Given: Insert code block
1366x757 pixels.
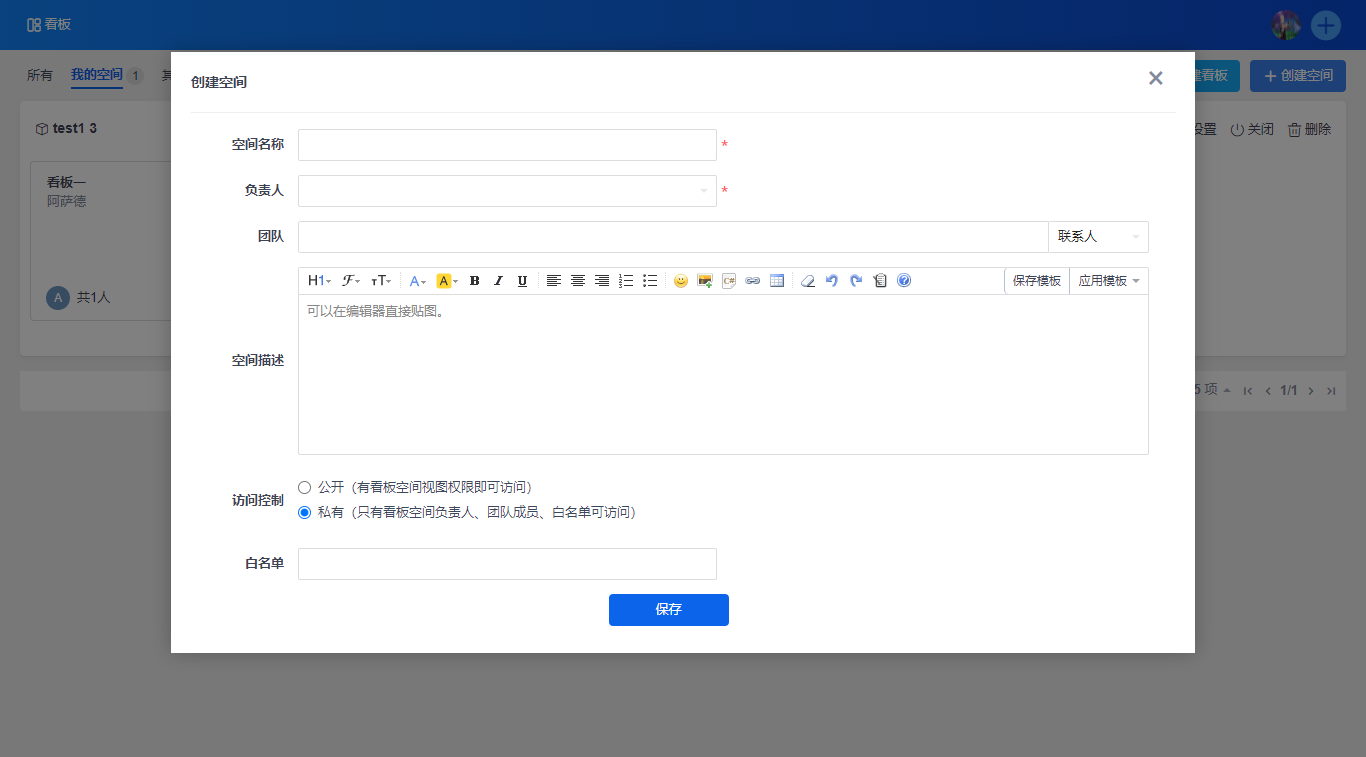Looking at the screenshot, I should coord(729,281).
